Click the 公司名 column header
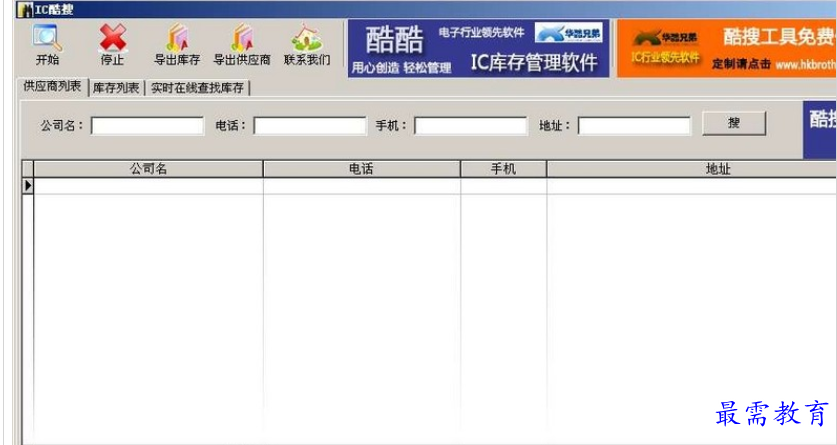 [148, 169]
